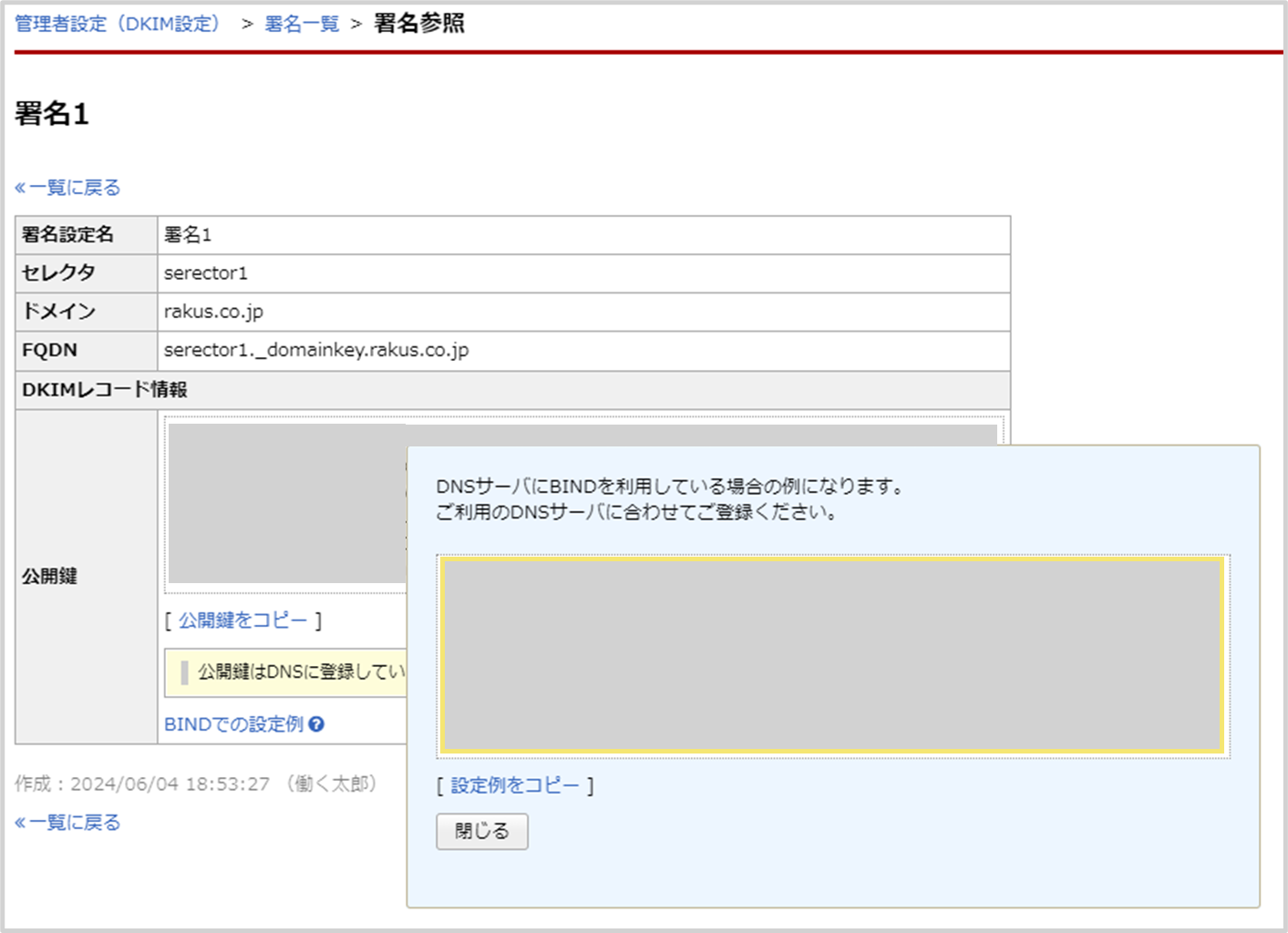Click 設定例をコピー in the dialog
This screenshot has width=1288, height=933.
(516, 784)
